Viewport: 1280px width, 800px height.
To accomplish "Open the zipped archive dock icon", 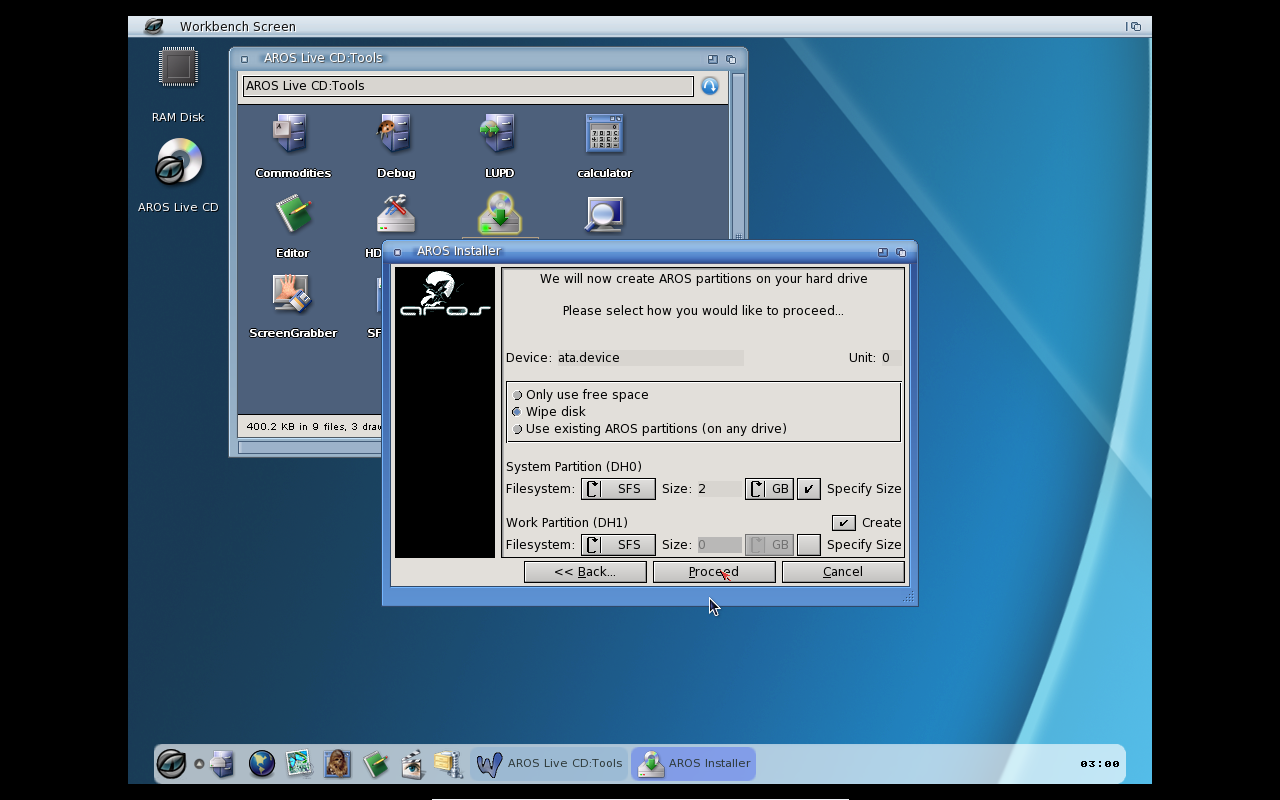I will [448, 764].
